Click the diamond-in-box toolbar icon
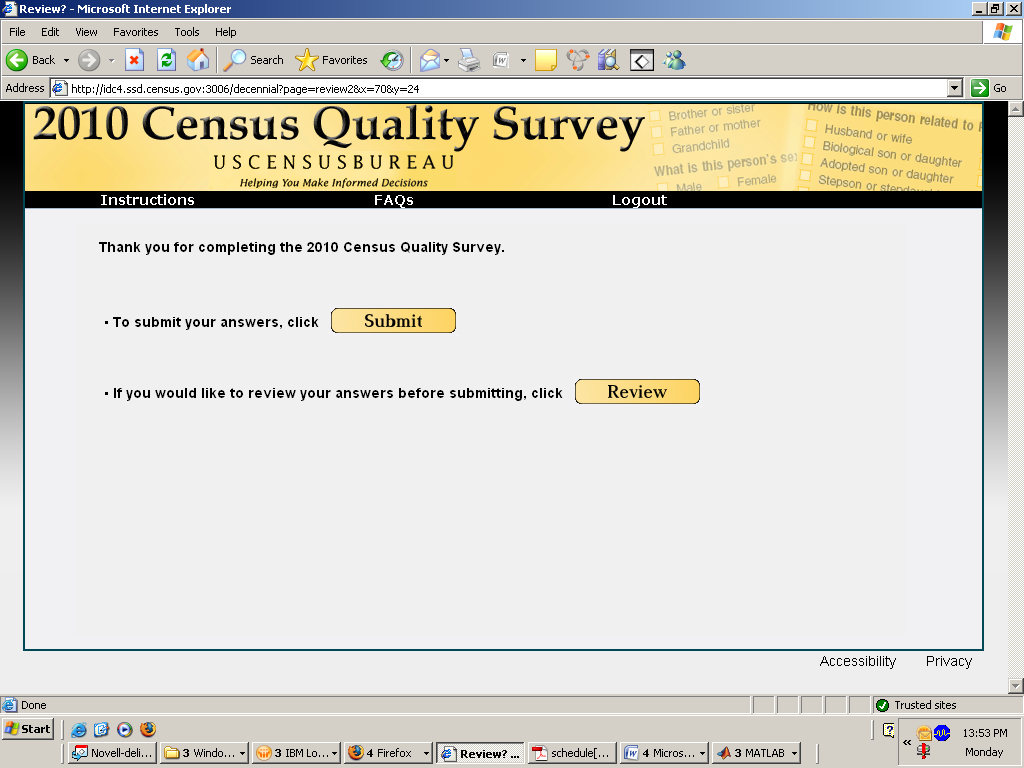Viewport: 1024px width, 768px height. 641,61
